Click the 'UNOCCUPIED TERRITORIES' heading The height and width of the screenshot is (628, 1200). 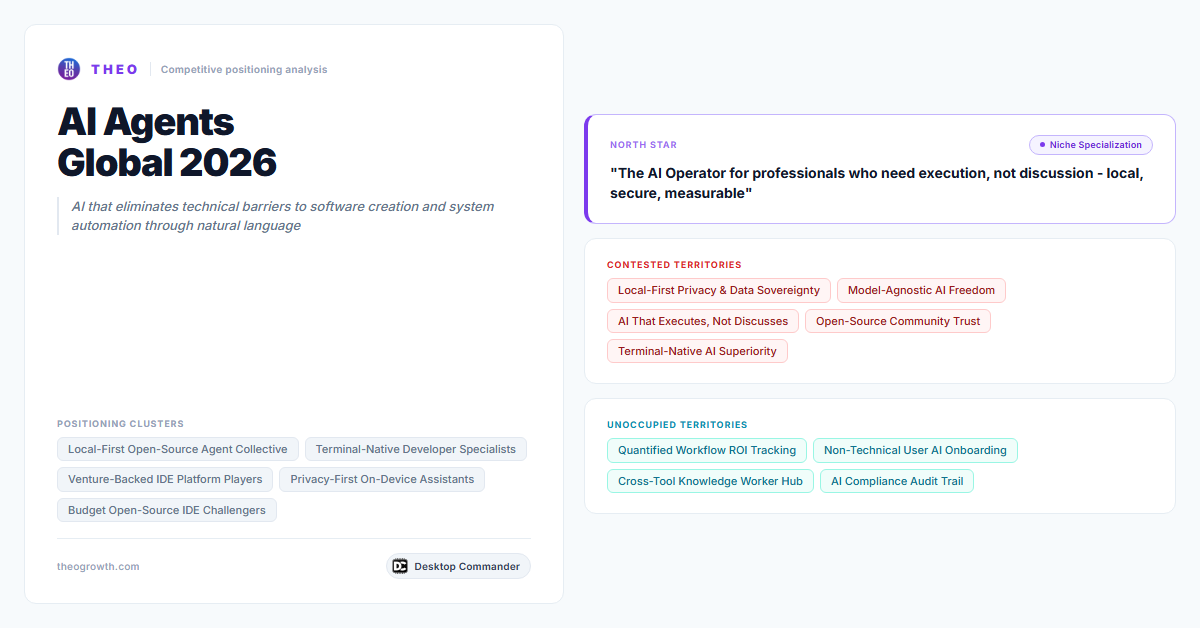pos(677,425)
